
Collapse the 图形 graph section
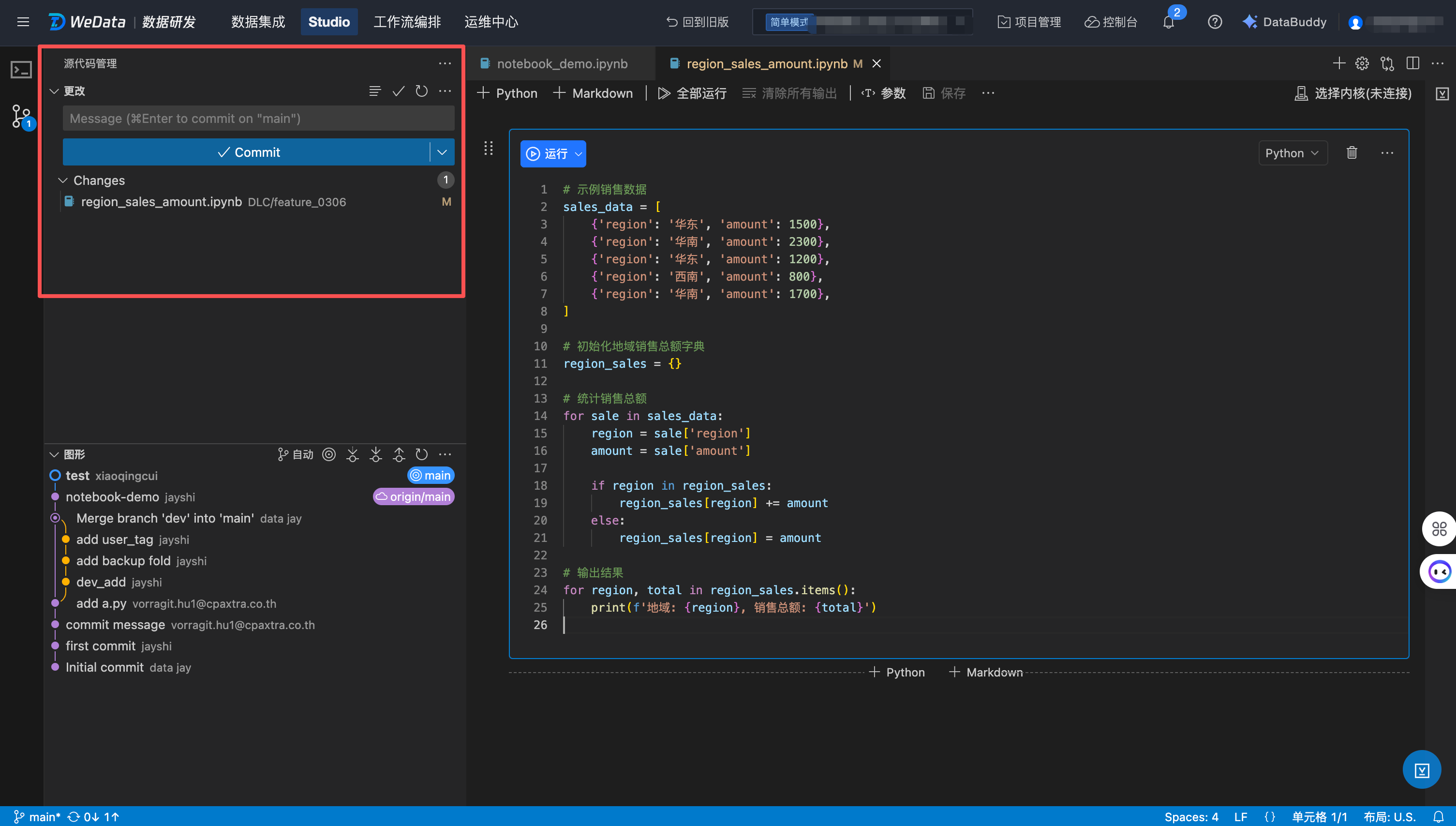point(54,454)
